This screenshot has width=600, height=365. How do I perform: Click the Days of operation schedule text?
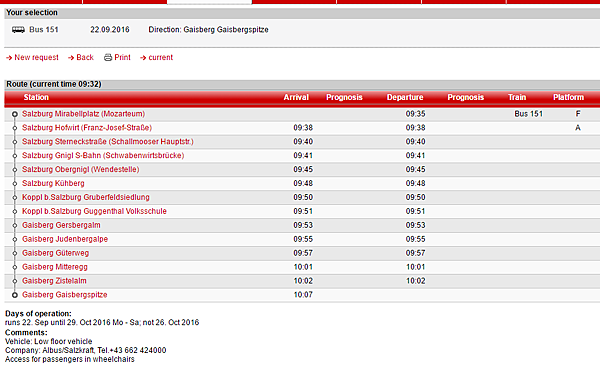click(102, 322)
